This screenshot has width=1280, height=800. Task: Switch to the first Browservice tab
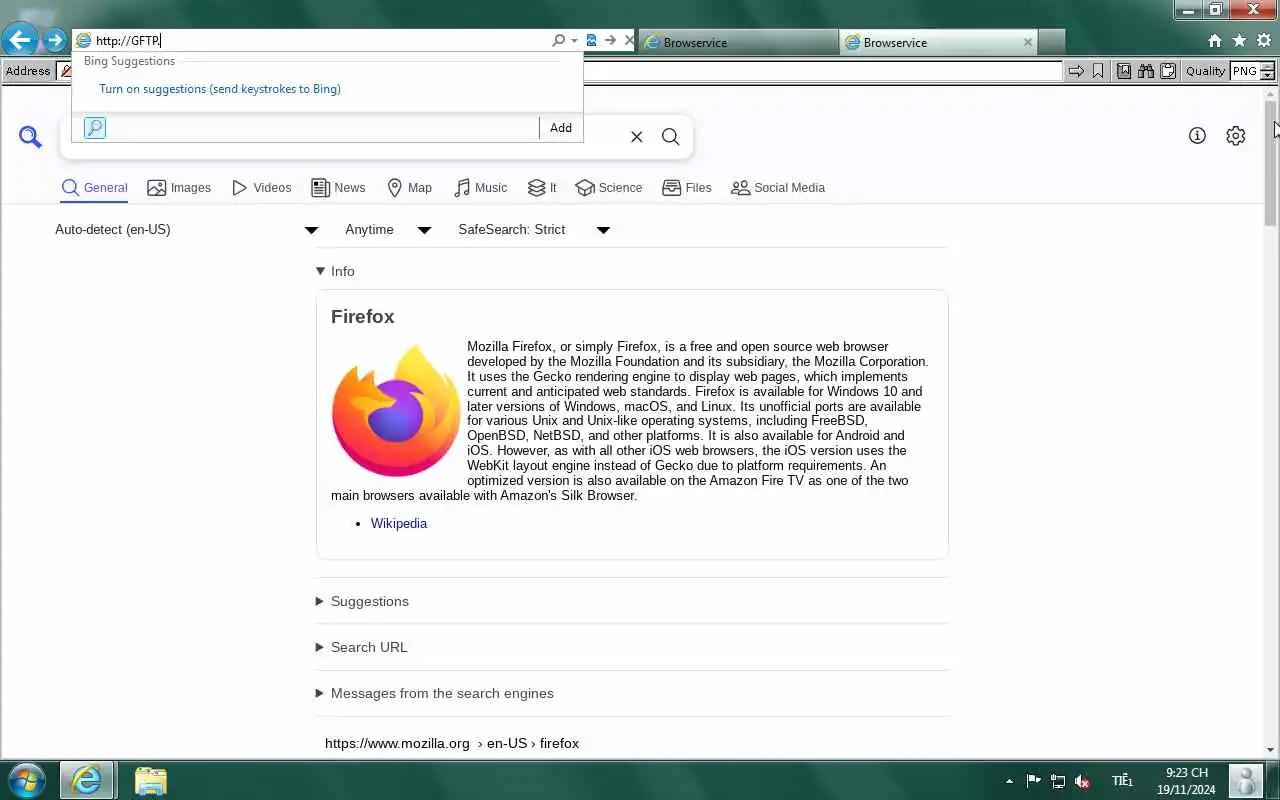pos(738,42)
